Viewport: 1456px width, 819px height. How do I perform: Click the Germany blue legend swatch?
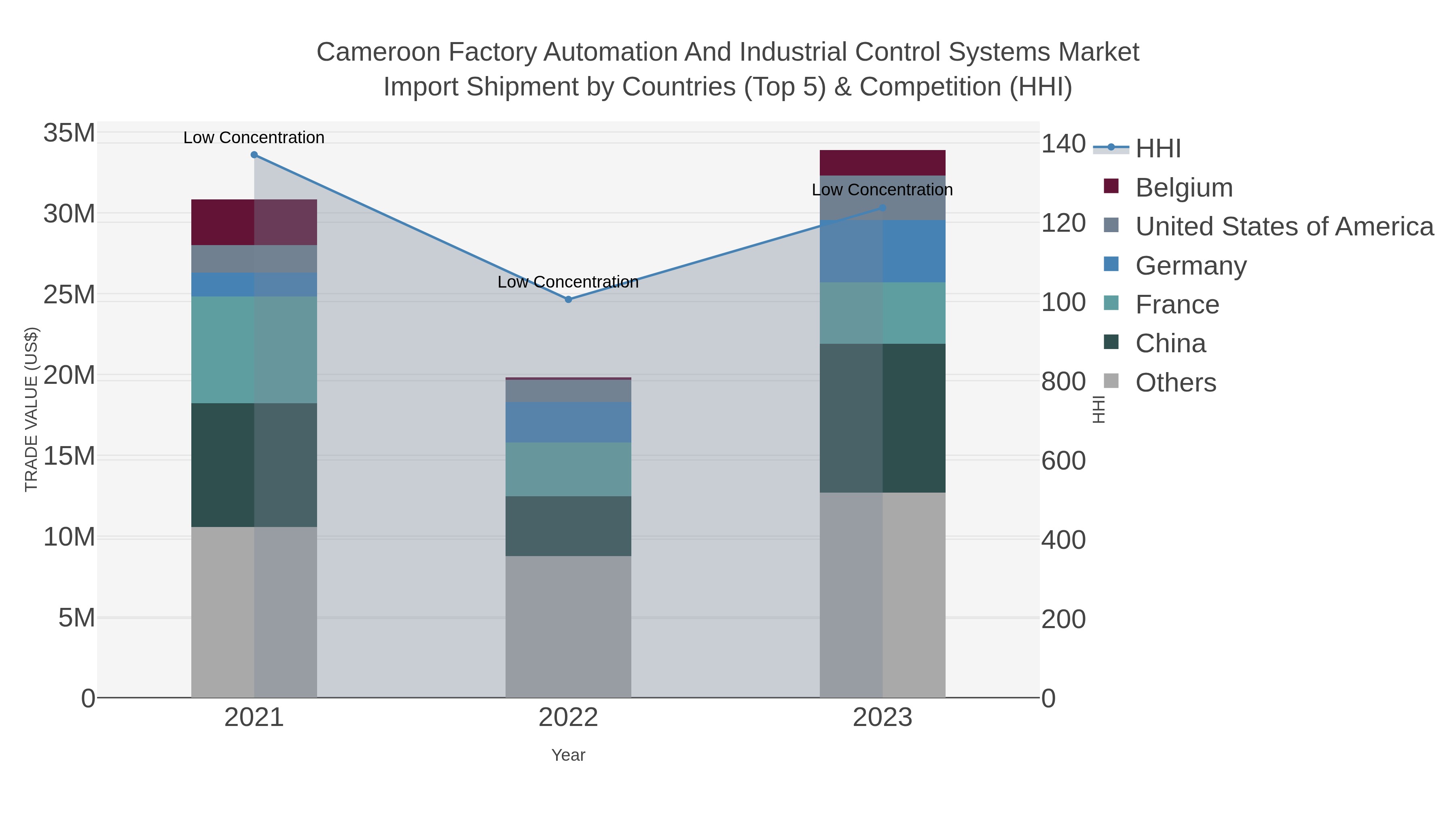(1111, 264)
